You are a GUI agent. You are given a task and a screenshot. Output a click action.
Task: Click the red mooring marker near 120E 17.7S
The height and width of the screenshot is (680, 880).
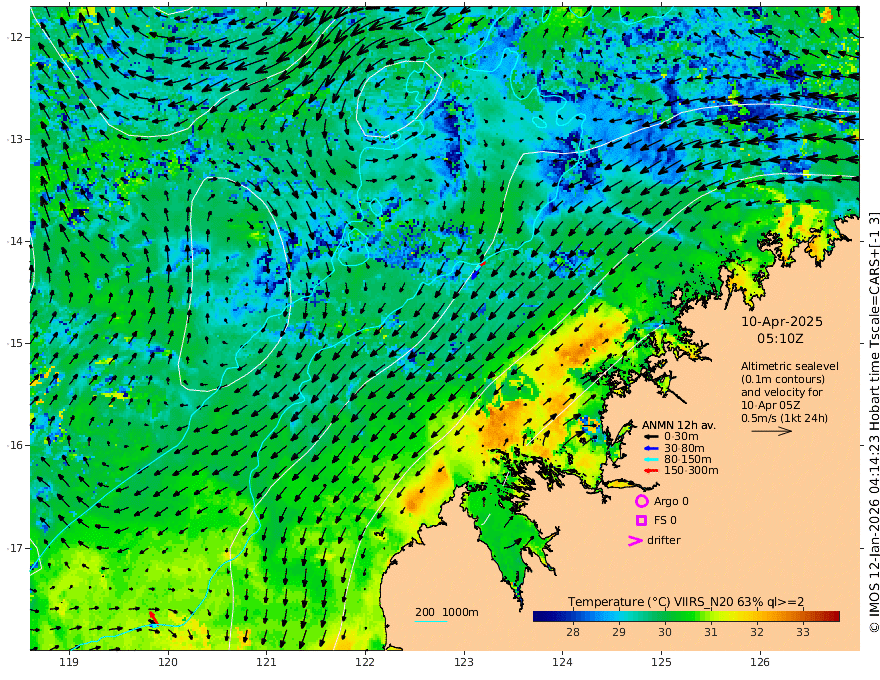coord(152,617)
